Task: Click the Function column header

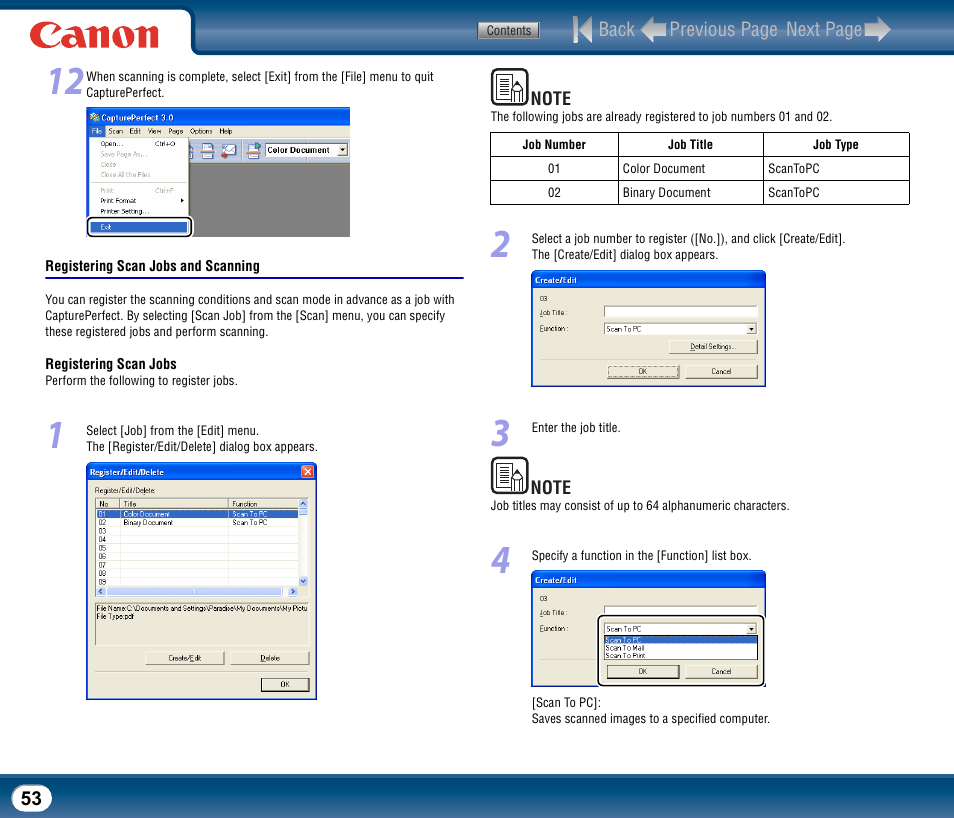Action: [x=263, y=503]
